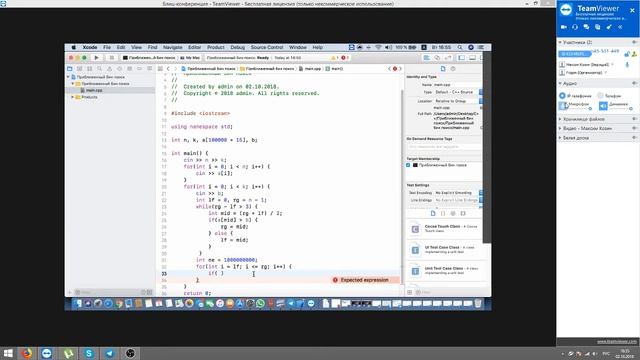Select the Cocoa Touch Class template
The image size is (640, 360).
pyautogui.click(x=447, y=229)
